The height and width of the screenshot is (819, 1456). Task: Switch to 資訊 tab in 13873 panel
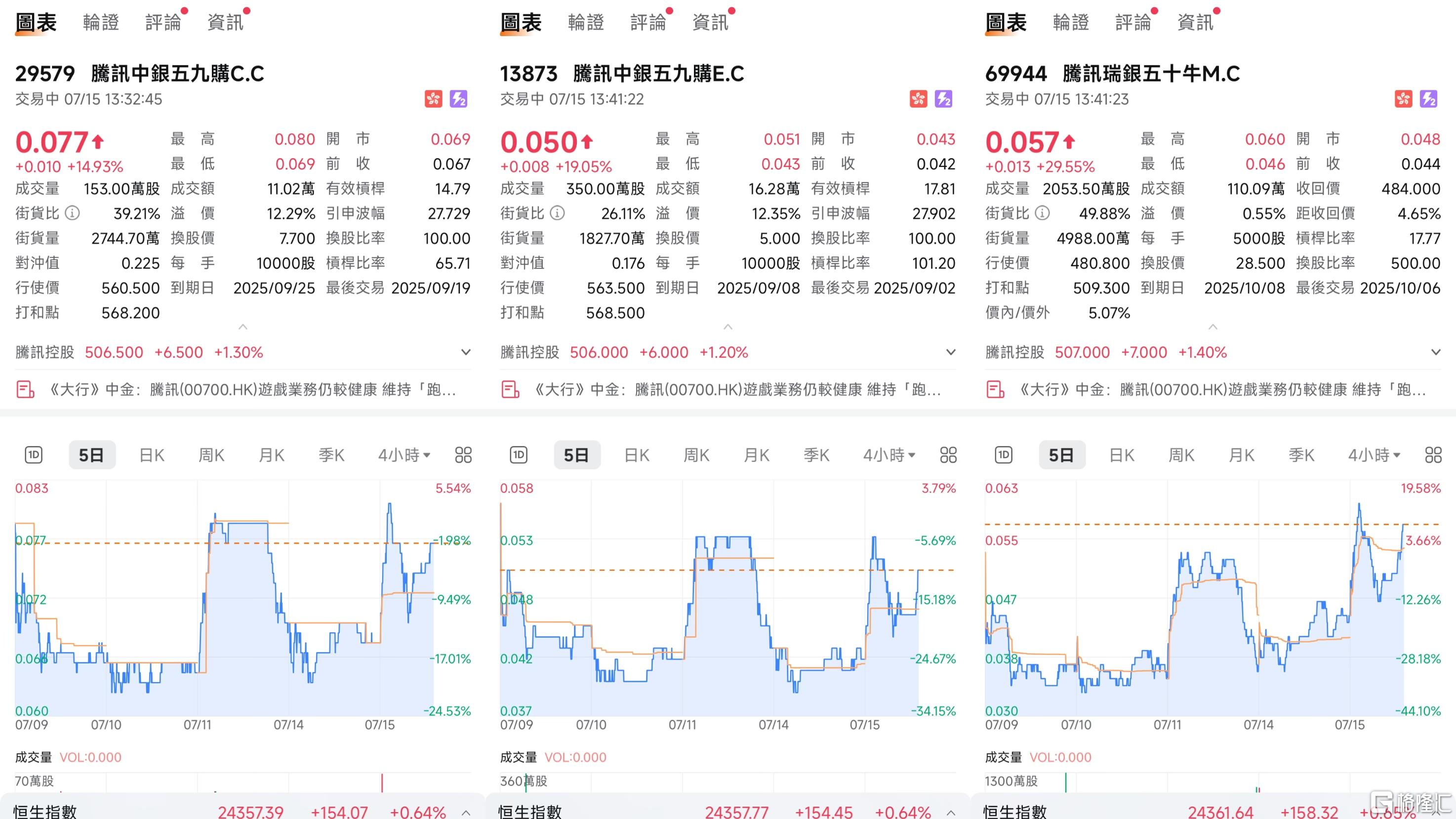(711, 23)
